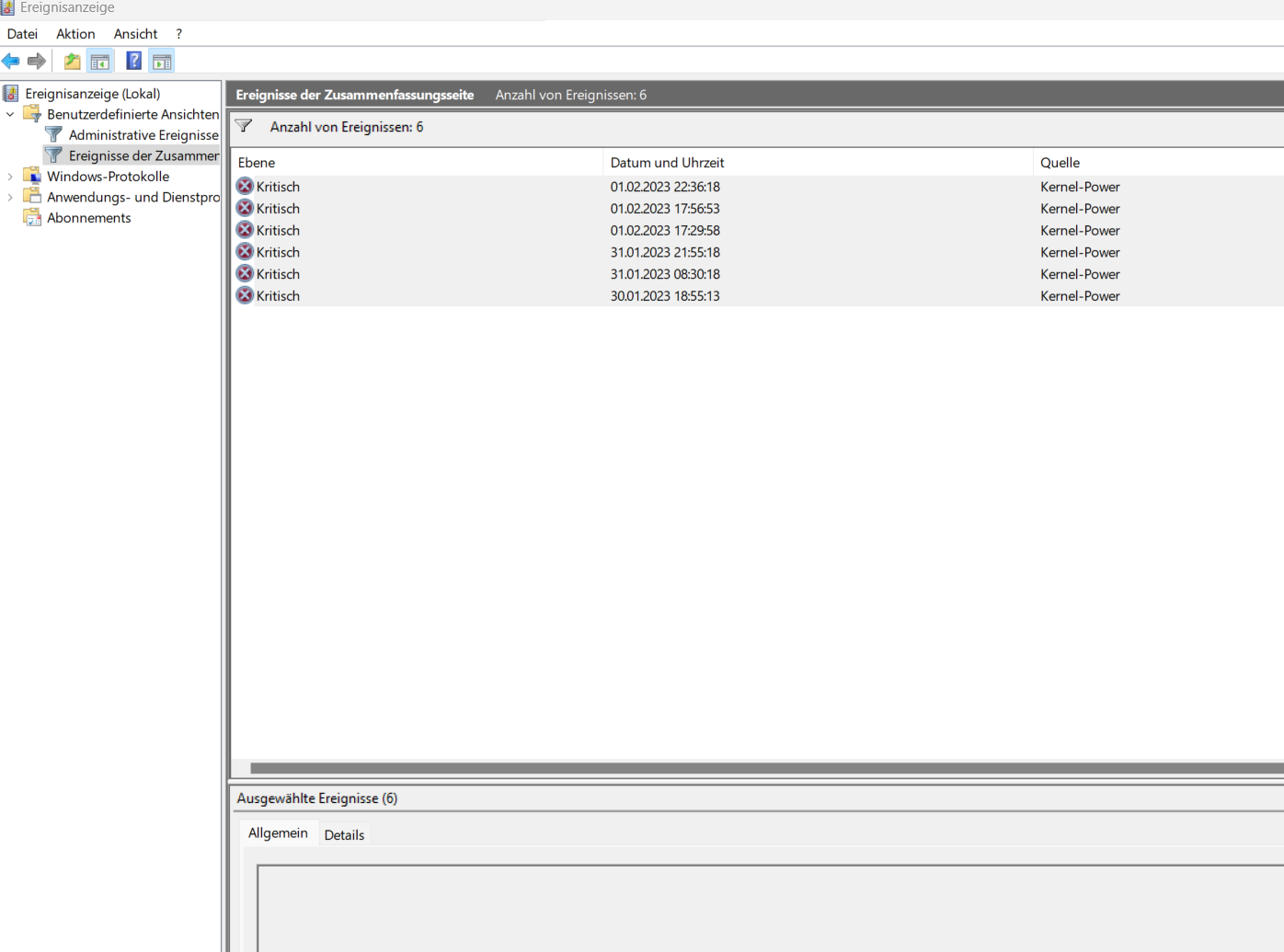Viewport: 1284px width, 952px height.
Task: Collapse the Benutzerdefinierte Ansichten node
Action: tap(10, 114)
